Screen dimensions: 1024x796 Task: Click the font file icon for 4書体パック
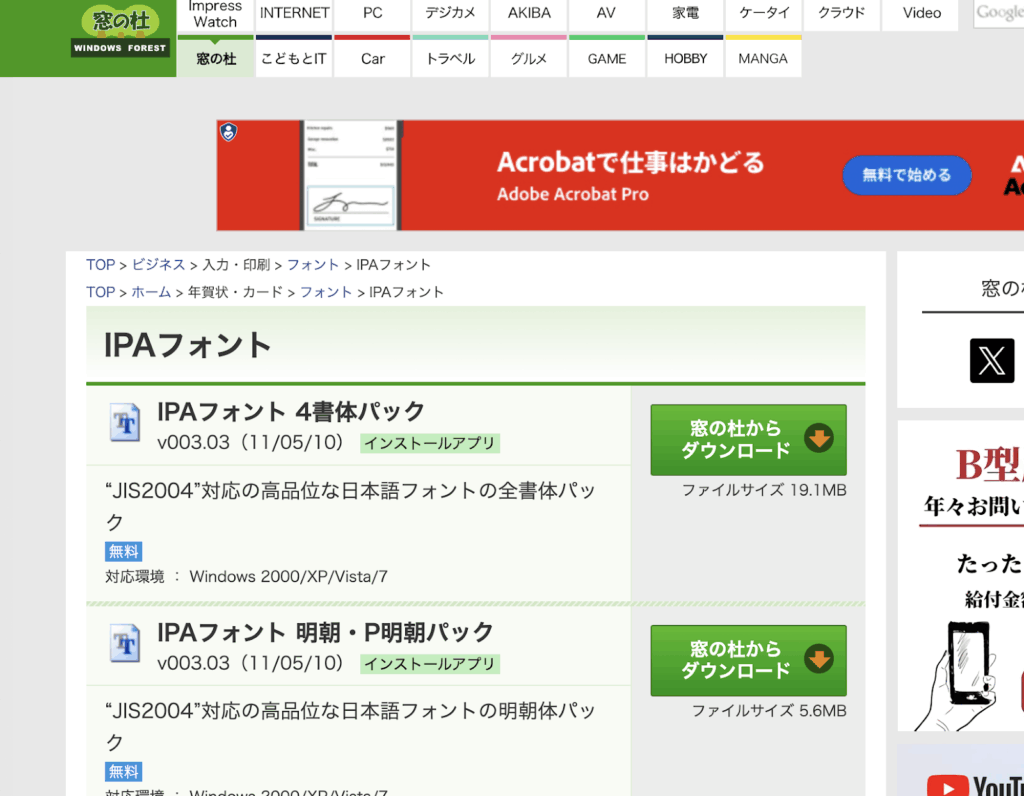[124, 423]
